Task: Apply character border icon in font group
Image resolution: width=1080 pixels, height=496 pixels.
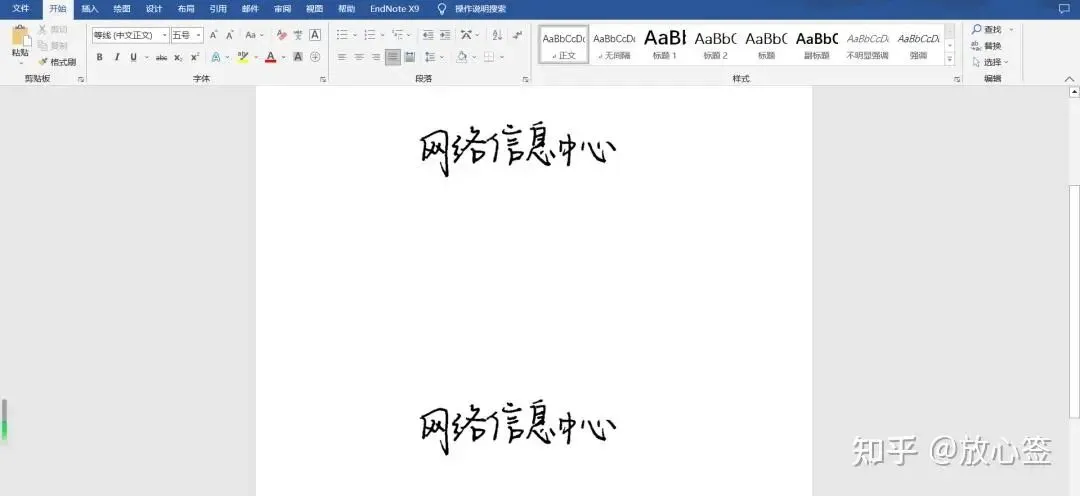Action: coord(315,35)
